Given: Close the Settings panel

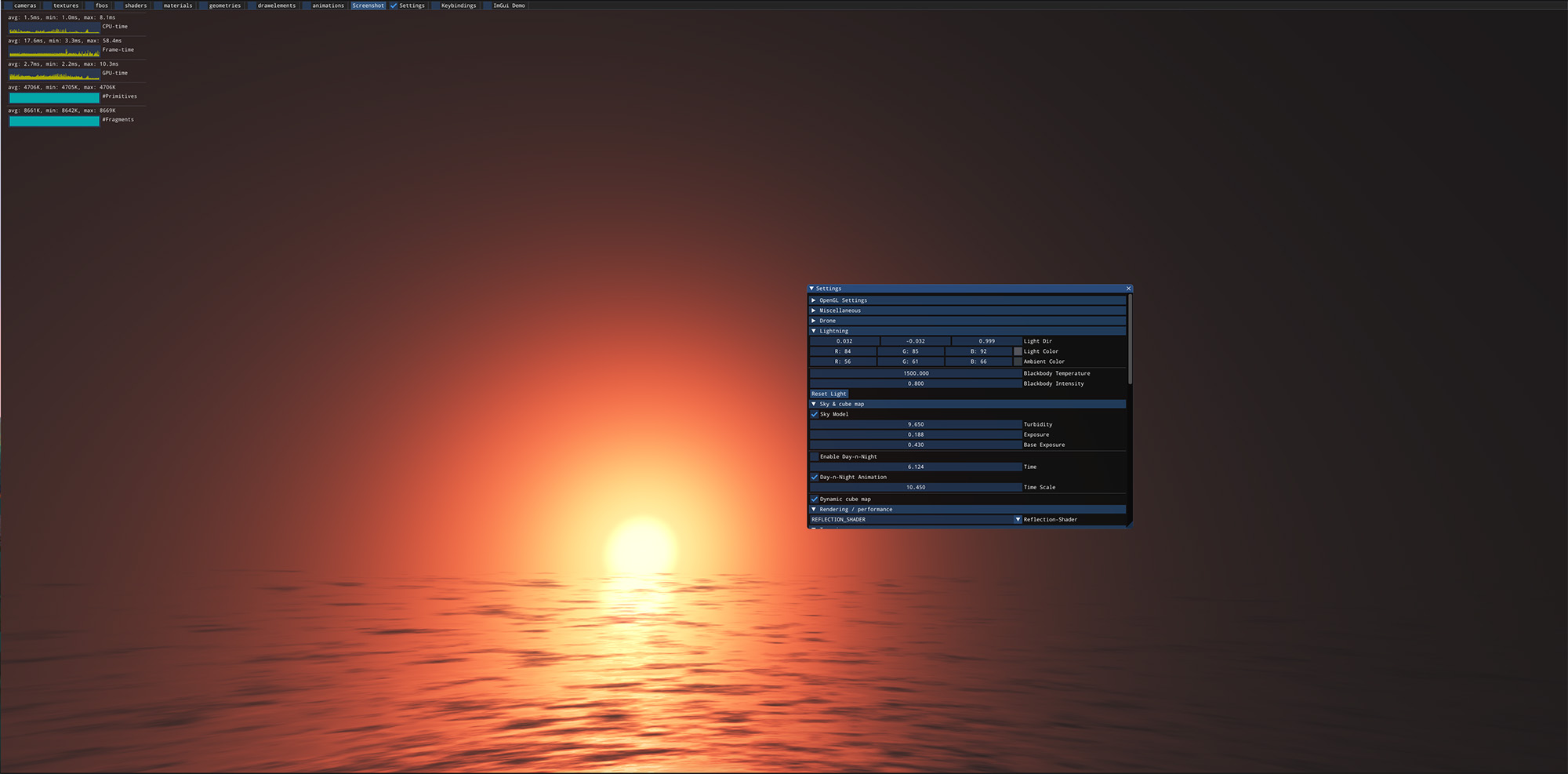Looking at the screenshot, I should click(1128, 289).
